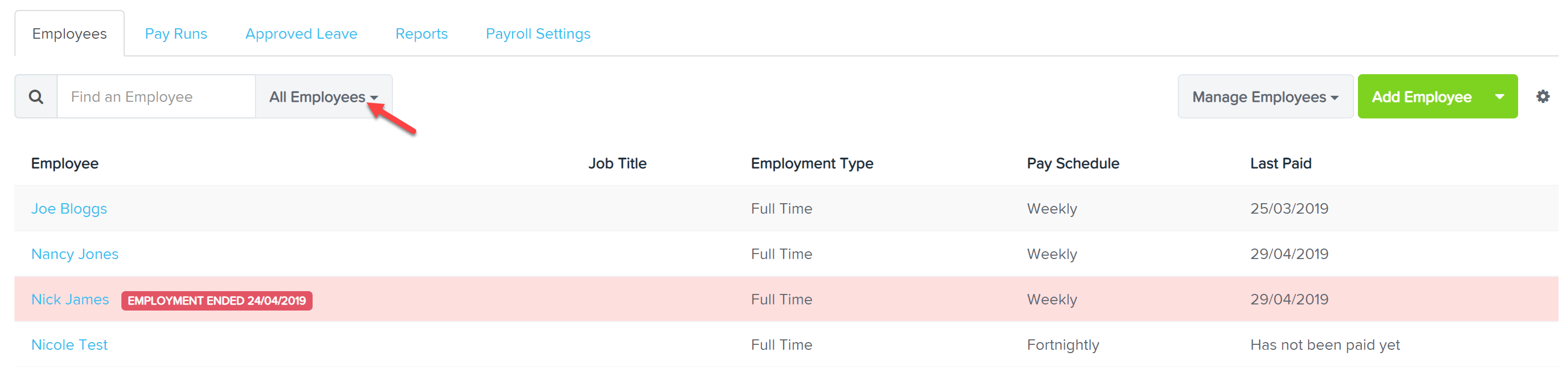Open Joe Bloggs employee record

pos(69,209)
